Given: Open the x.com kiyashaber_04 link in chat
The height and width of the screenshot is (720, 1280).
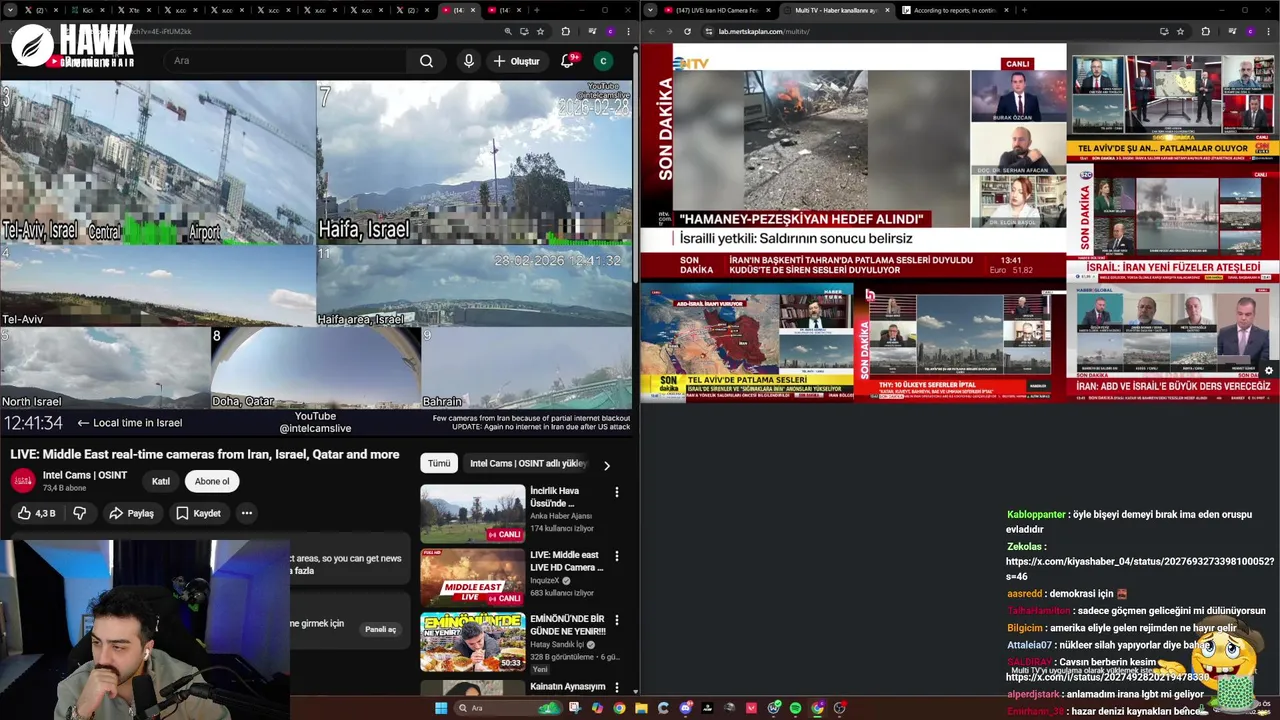Looking at the screenshot, I should [1140, 569].
